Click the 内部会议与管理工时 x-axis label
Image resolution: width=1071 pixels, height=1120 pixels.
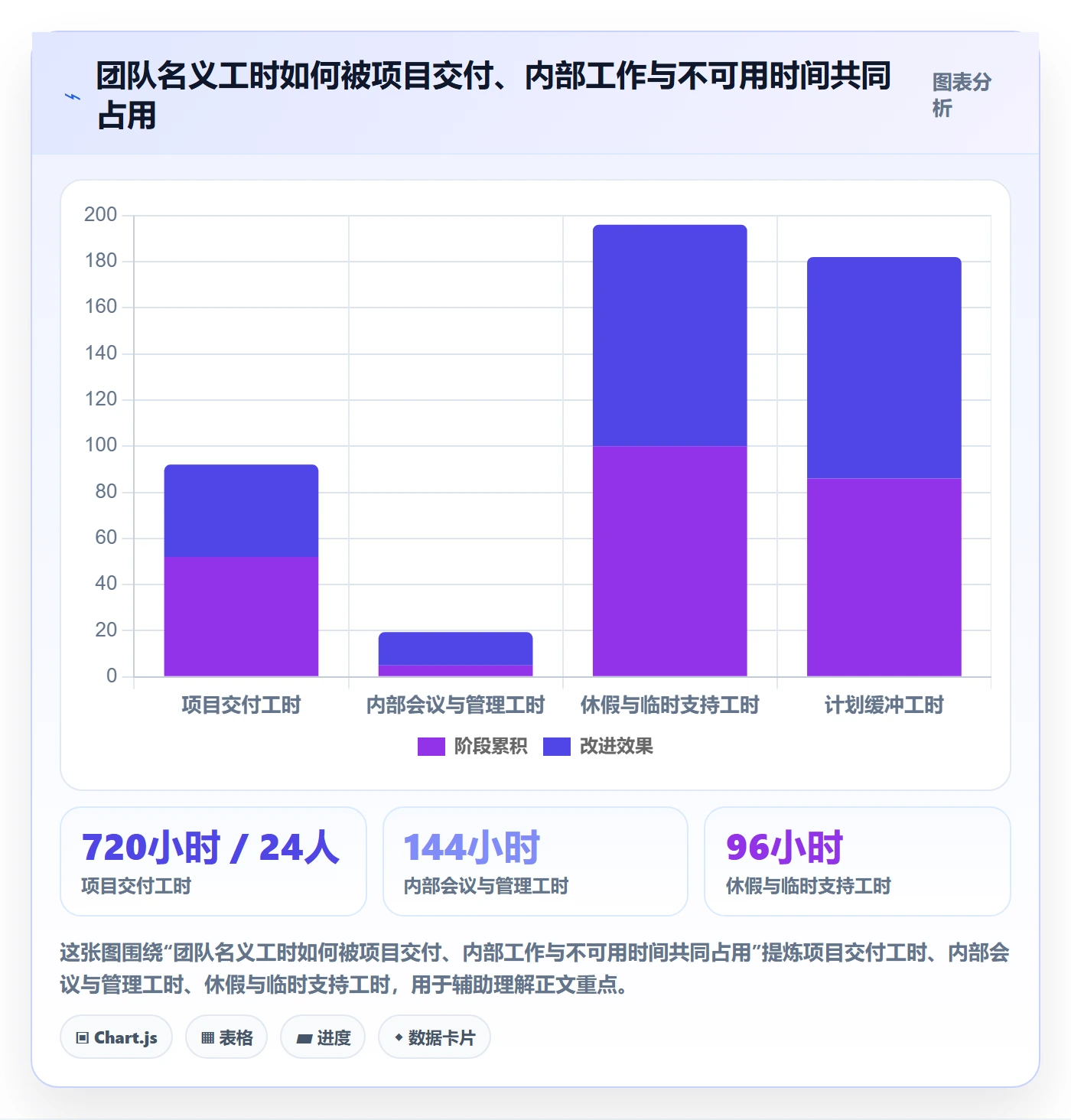coord(455,705)
